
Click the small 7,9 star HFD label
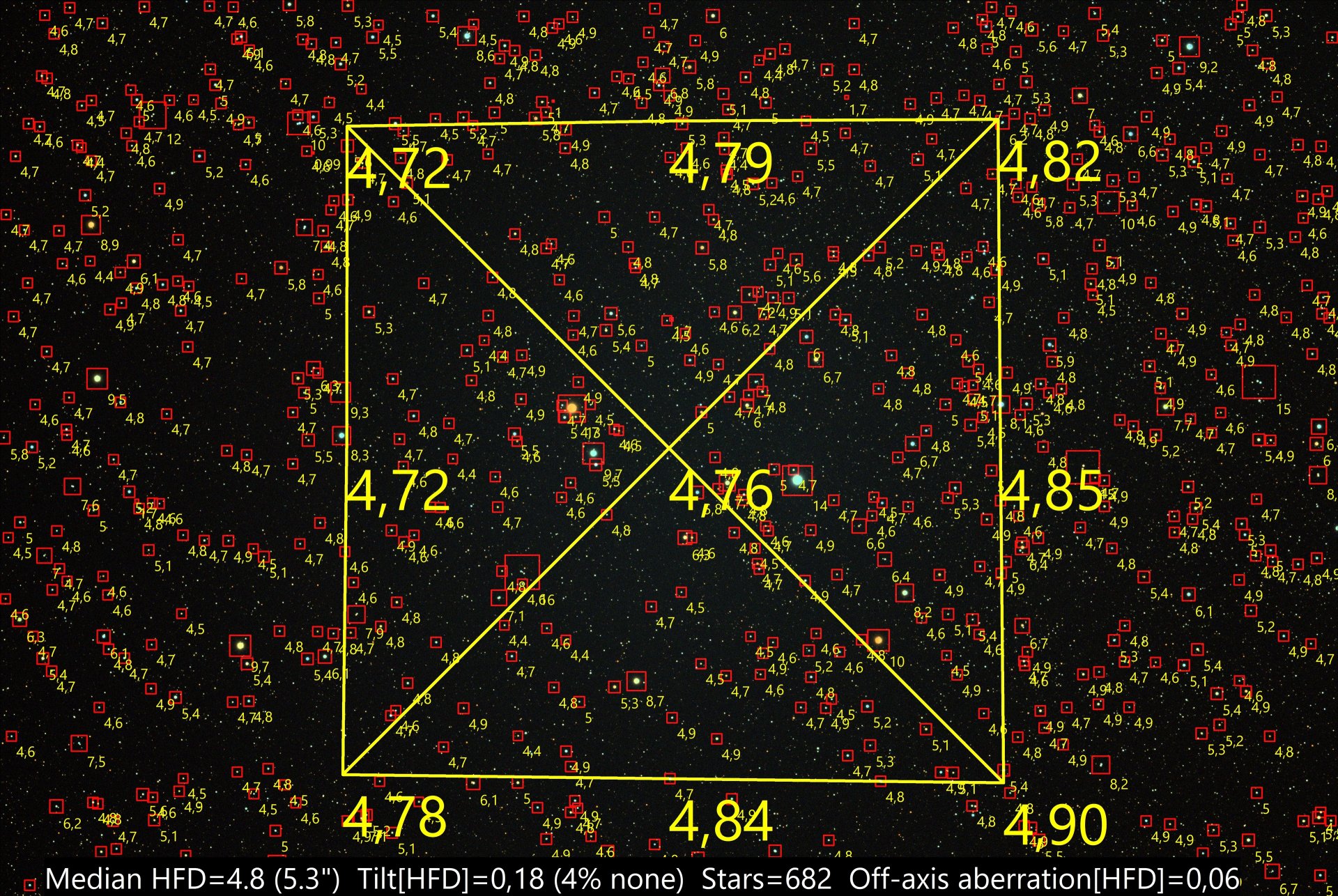(374, 633)
